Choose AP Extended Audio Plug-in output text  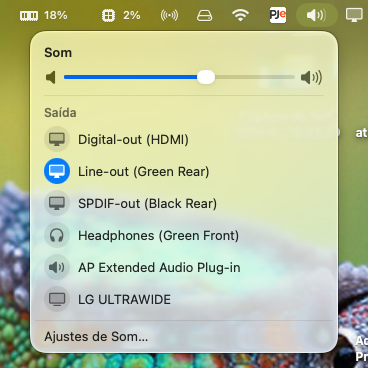tap(159, 268)
